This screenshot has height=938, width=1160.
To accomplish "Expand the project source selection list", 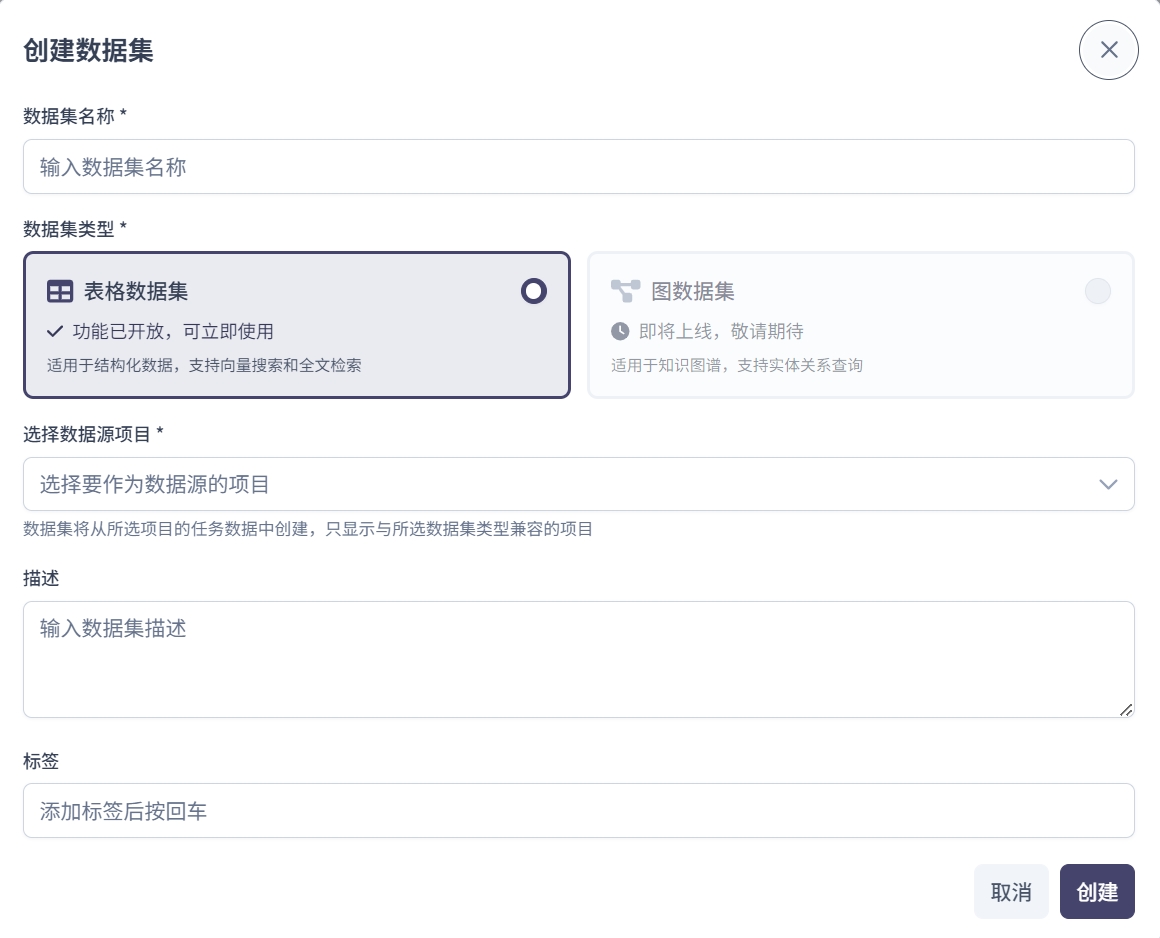I will click(x=578, y=484).
